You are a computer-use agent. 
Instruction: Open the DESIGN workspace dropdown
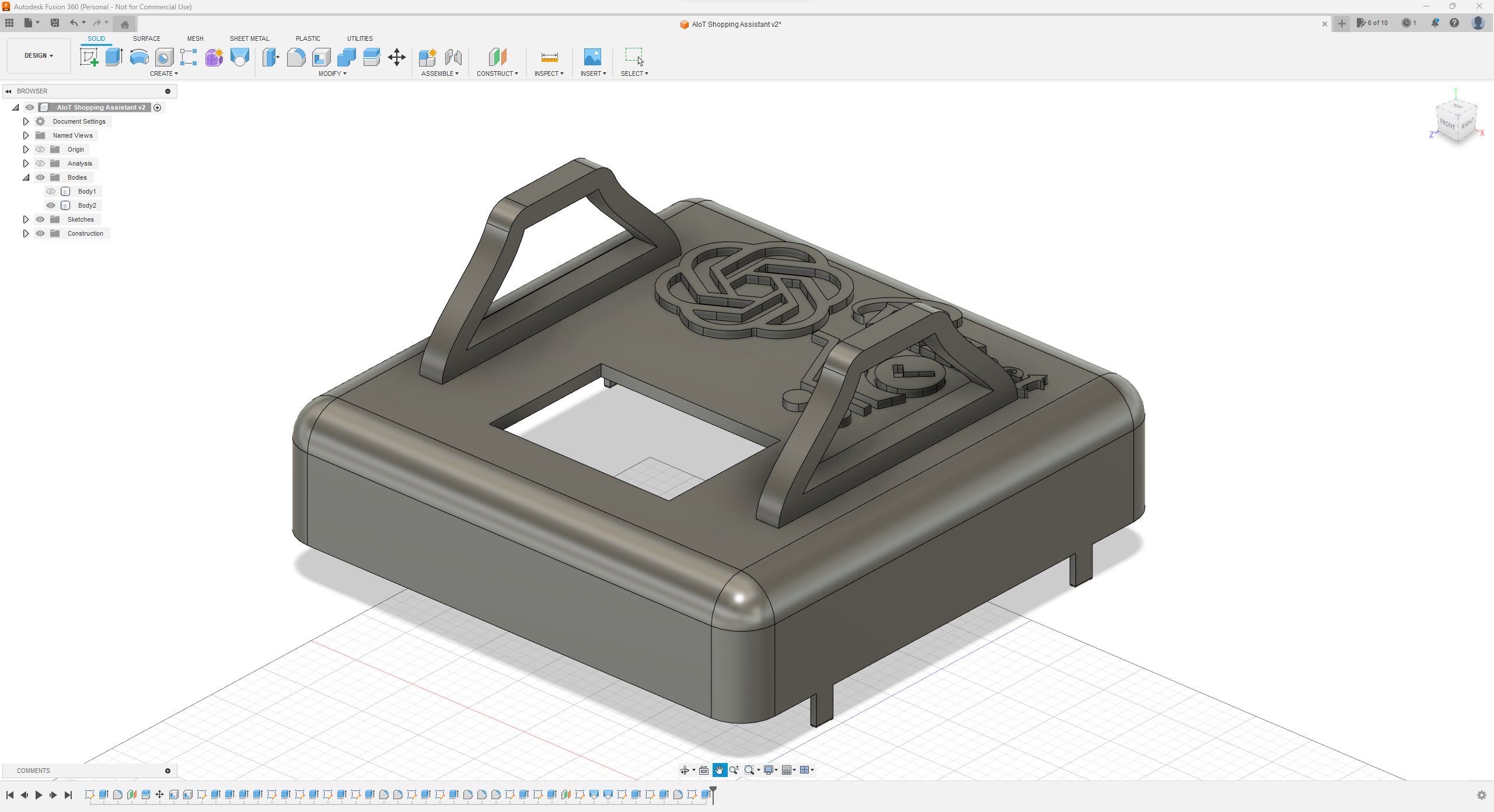click(39, 56)
